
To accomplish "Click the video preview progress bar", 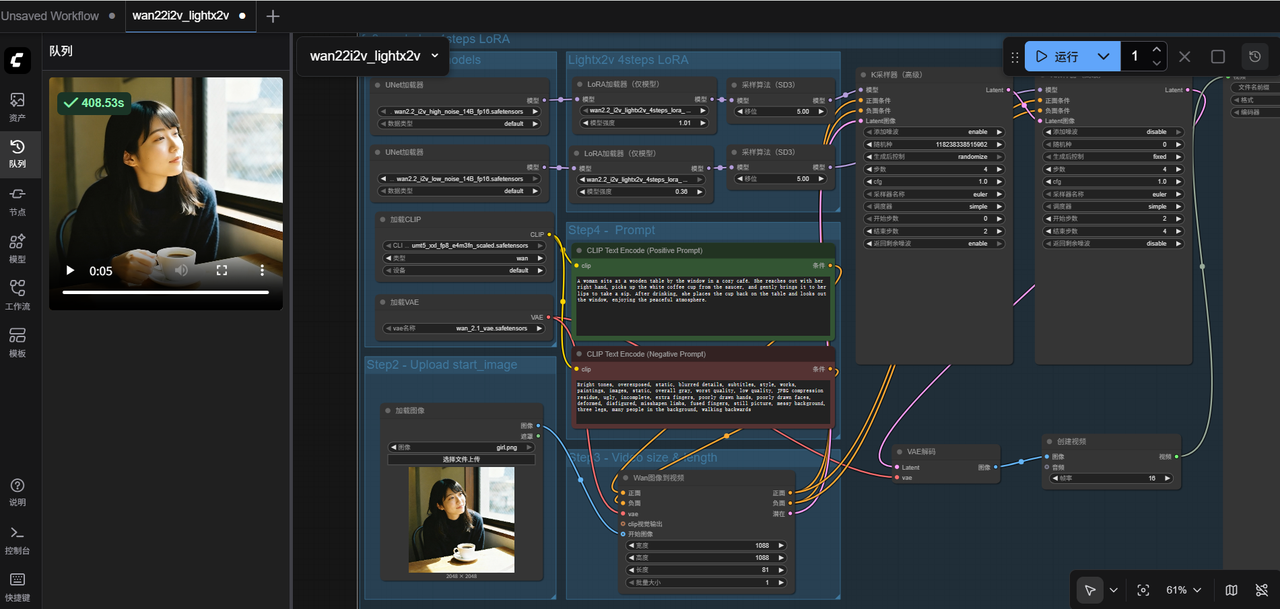I will [165, 292].
